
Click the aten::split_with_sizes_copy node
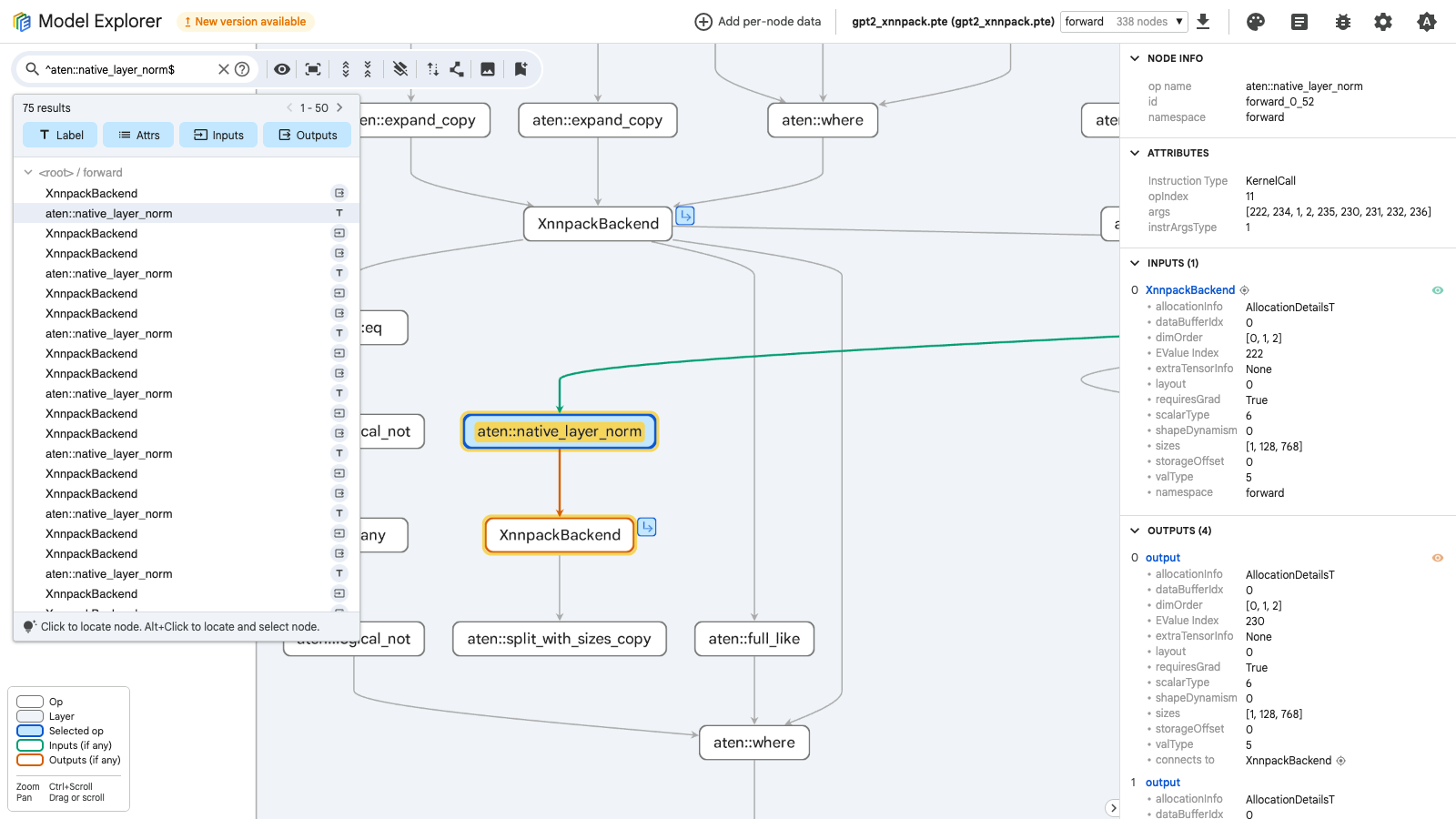click(560, 639)
